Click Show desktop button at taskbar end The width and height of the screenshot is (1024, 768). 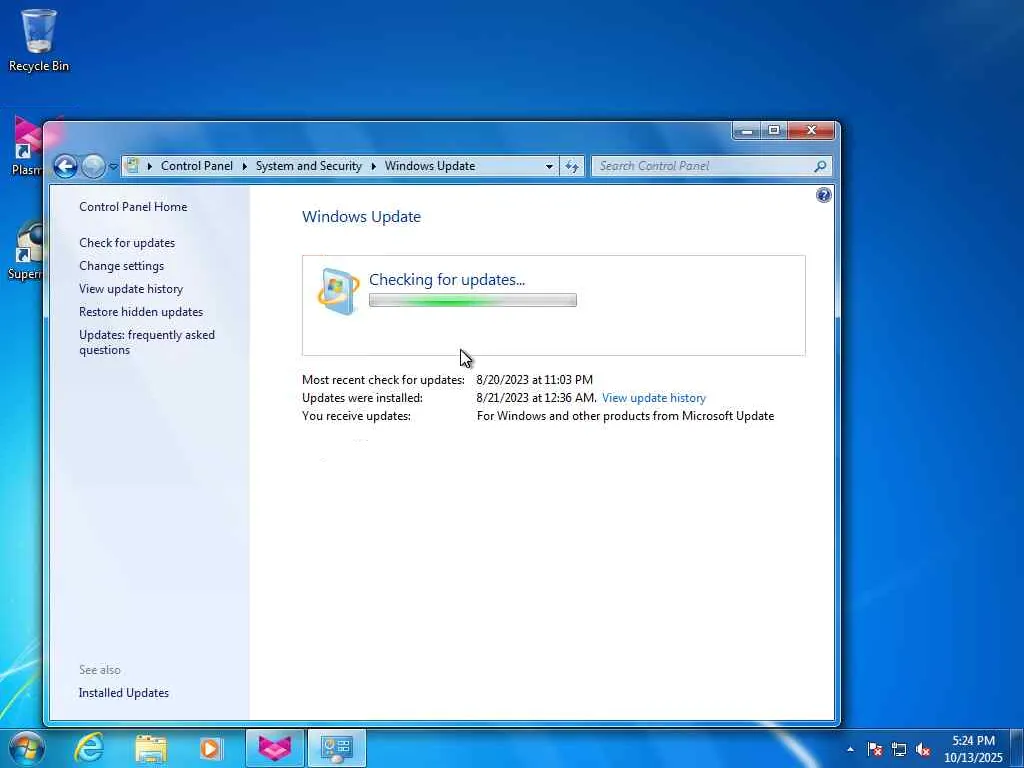click(1017, 748)
